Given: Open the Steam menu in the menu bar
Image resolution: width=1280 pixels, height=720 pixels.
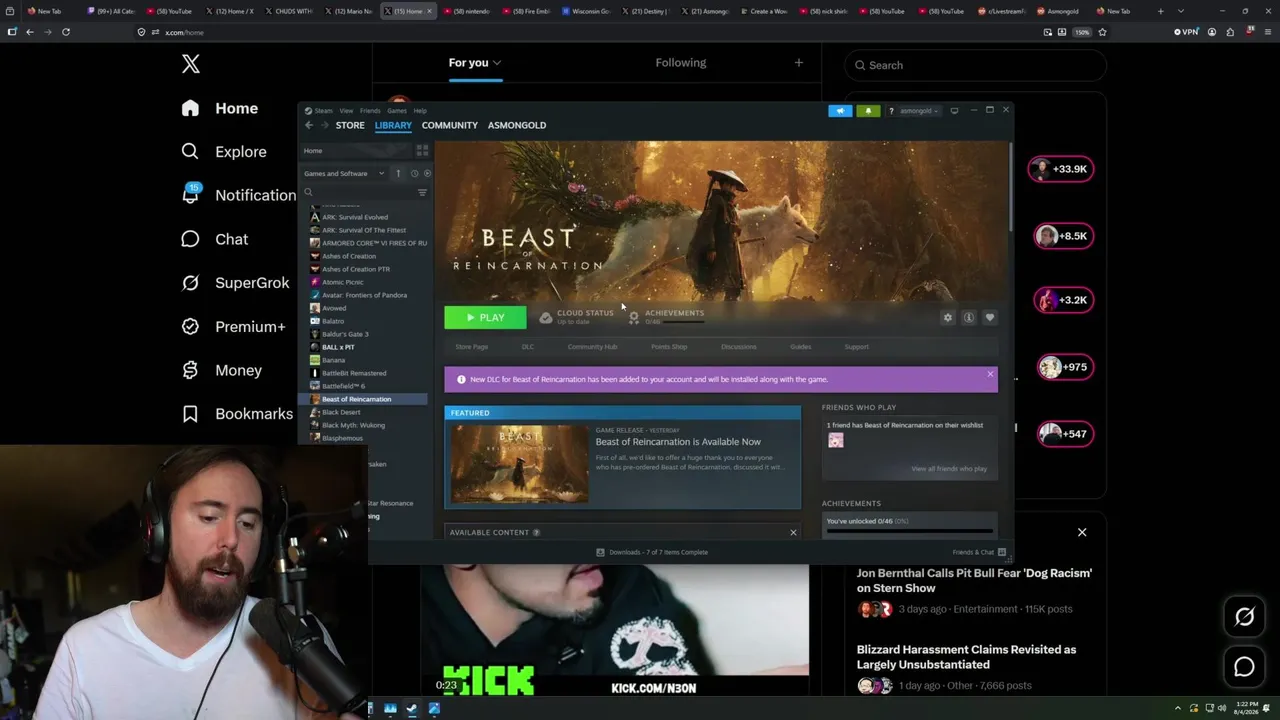Looking at the screenshot, I should (323, 111).
